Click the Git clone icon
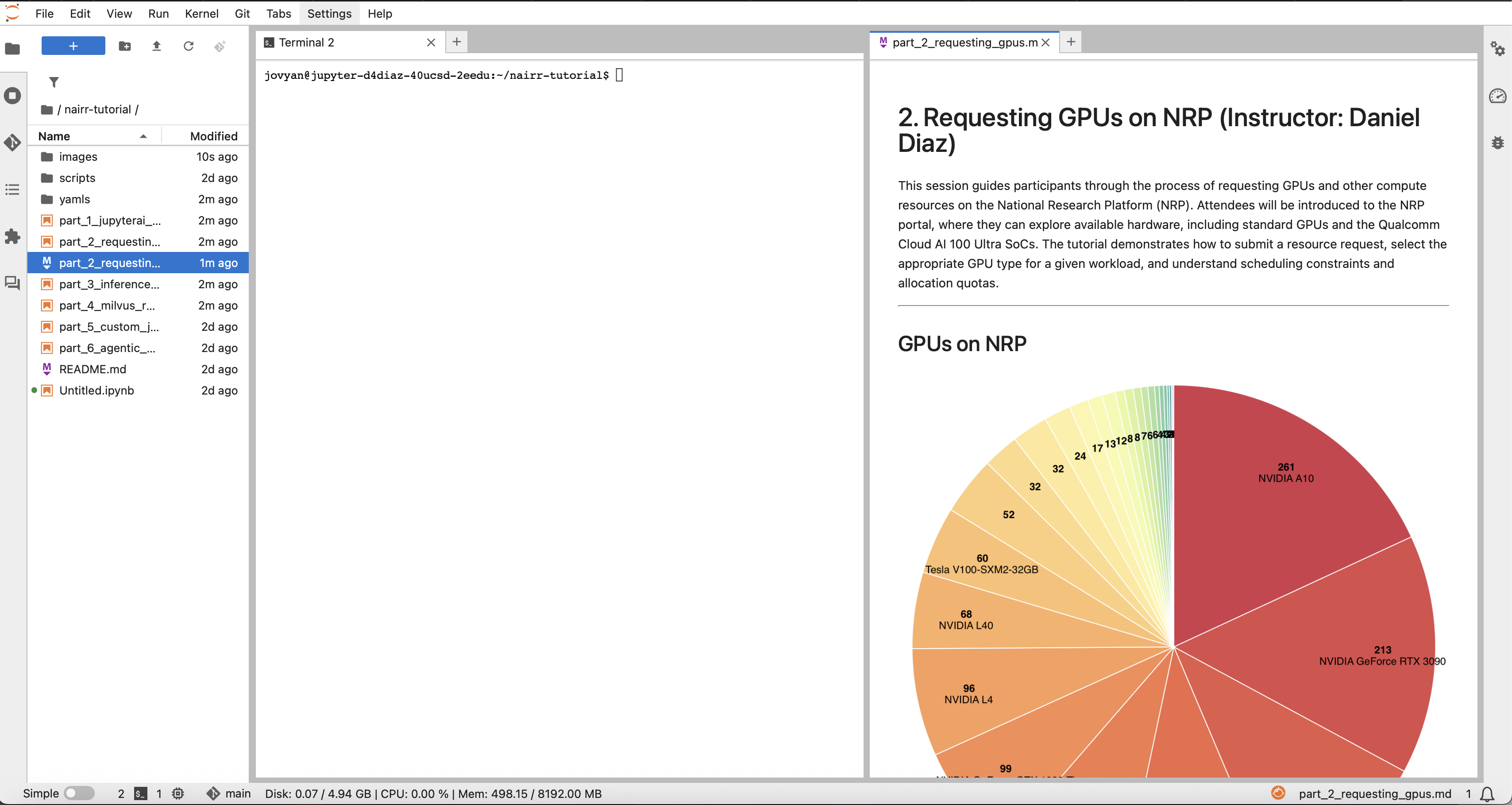 [220, 46]
